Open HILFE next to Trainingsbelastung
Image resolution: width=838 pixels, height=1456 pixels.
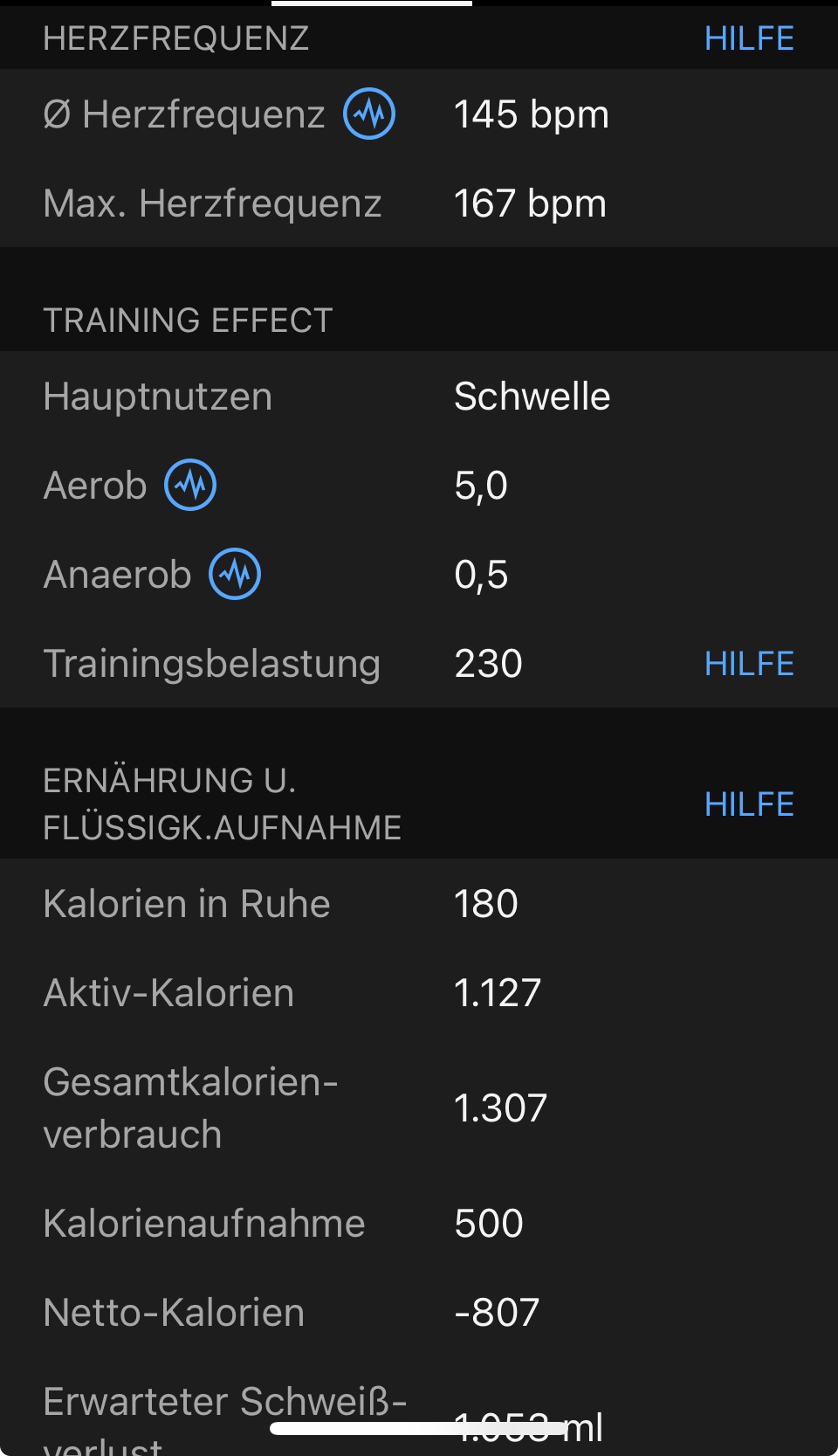749,664
